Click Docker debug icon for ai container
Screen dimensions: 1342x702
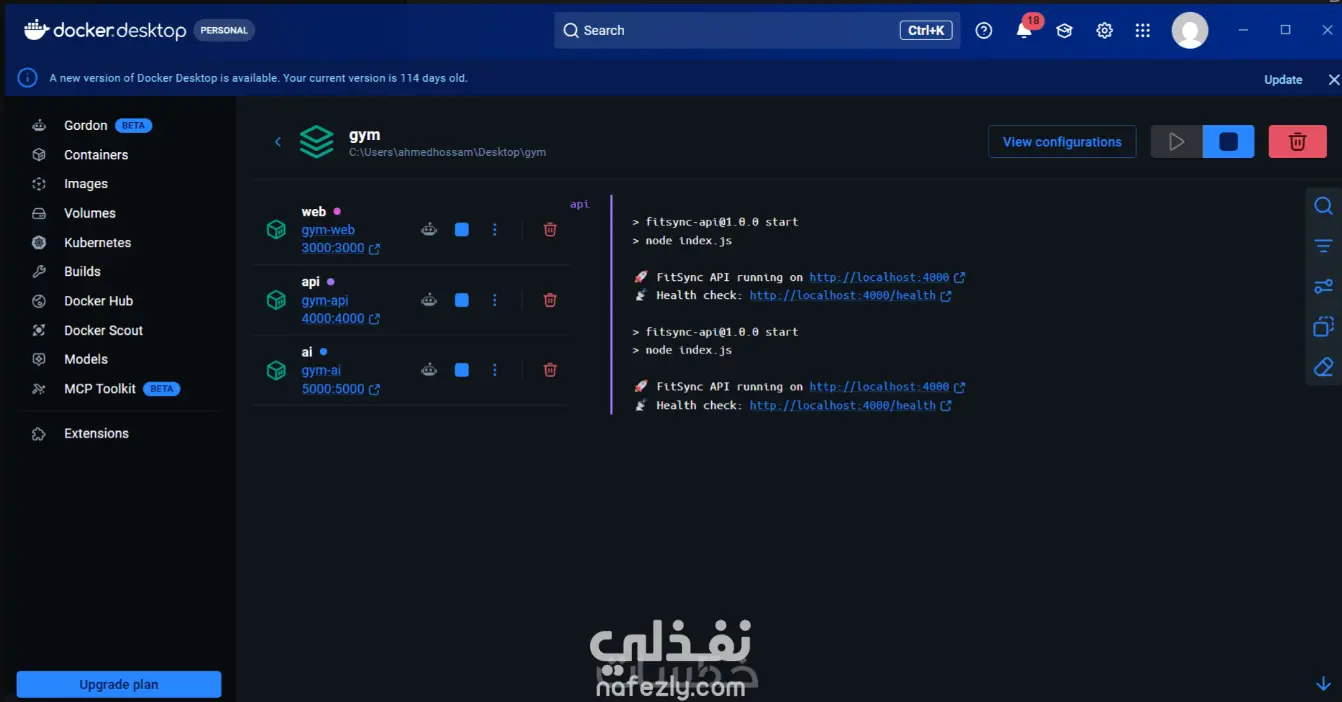[429, 370]
